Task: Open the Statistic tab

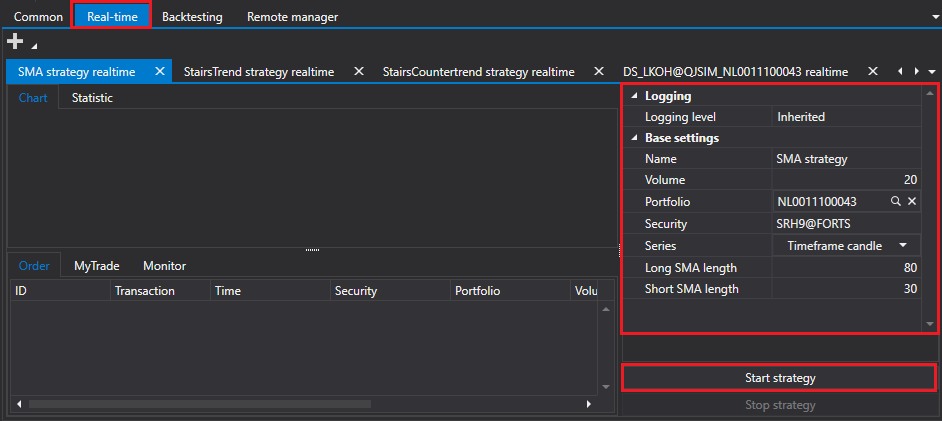Action: 92,98
